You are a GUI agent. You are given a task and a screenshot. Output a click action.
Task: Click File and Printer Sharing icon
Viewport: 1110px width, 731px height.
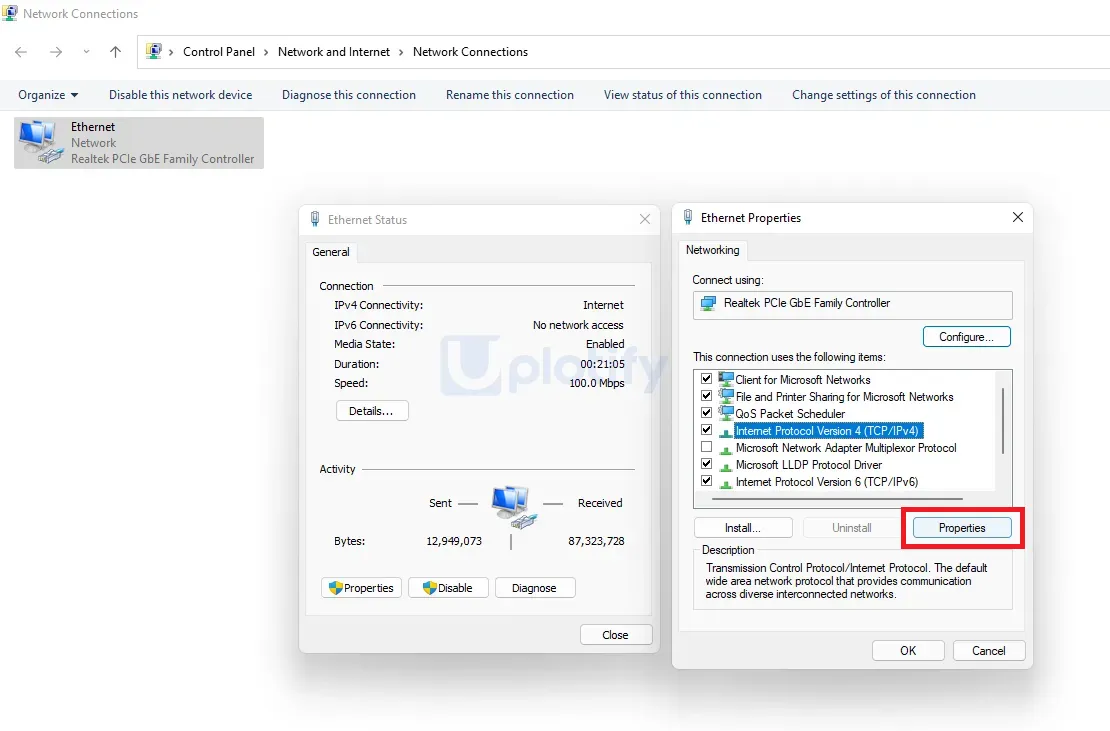click(726, 396)
